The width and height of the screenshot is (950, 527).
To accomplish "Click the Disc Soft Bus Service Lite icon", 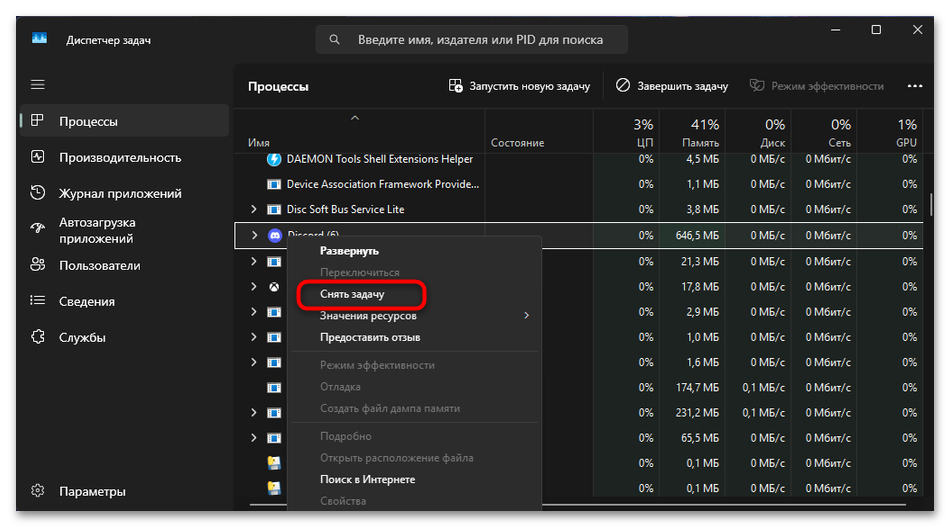I will pyautogui.click(x=274, y=210).
